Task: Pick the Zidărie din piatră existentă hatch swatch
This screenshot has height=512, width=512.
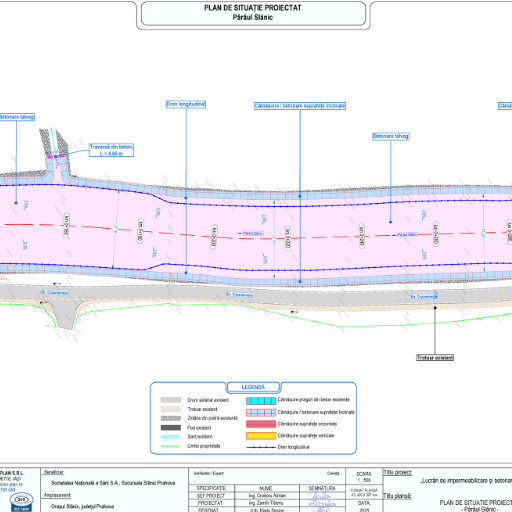Action: coord(171,418)
